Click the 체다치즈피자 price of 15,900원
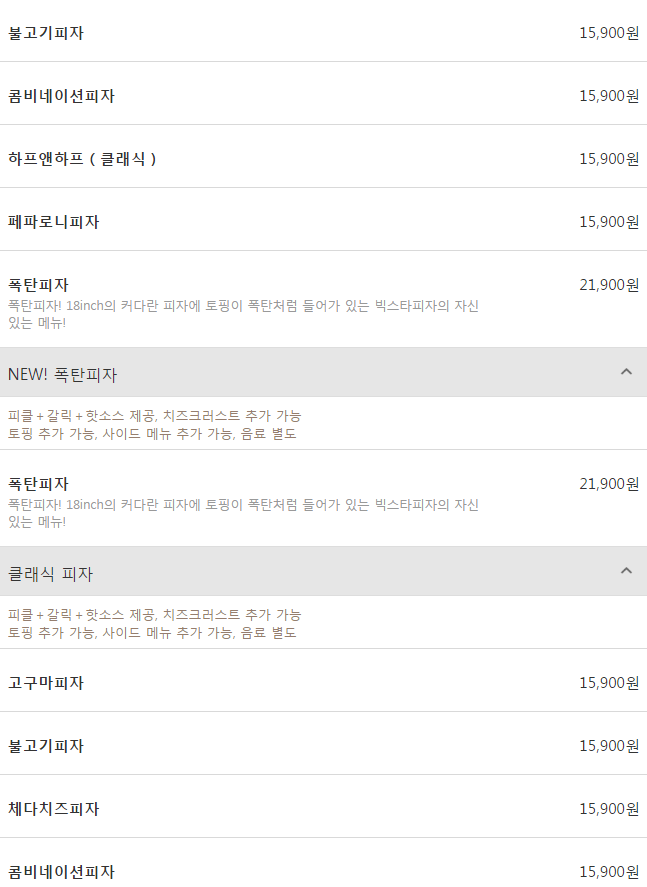The image size is (647, 887). (x=608, y=809)
